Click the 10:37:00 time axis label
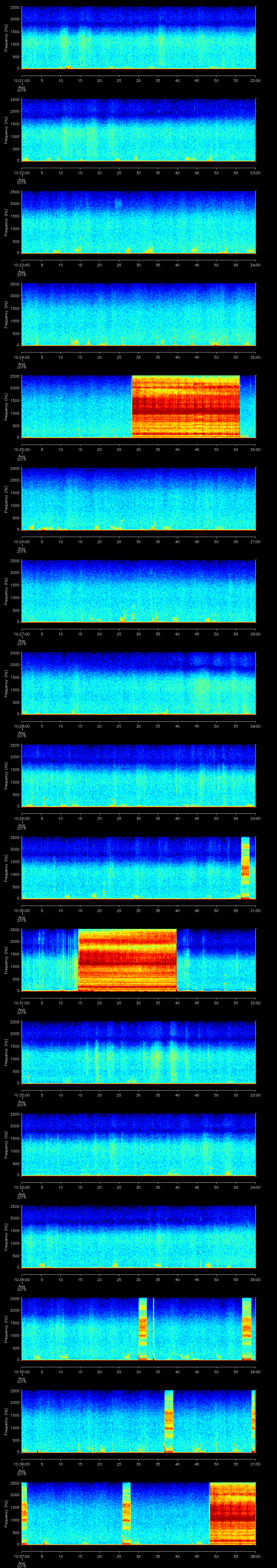Image resolution: width=277 pixels, height=1568 pixels. [21, 1556]
